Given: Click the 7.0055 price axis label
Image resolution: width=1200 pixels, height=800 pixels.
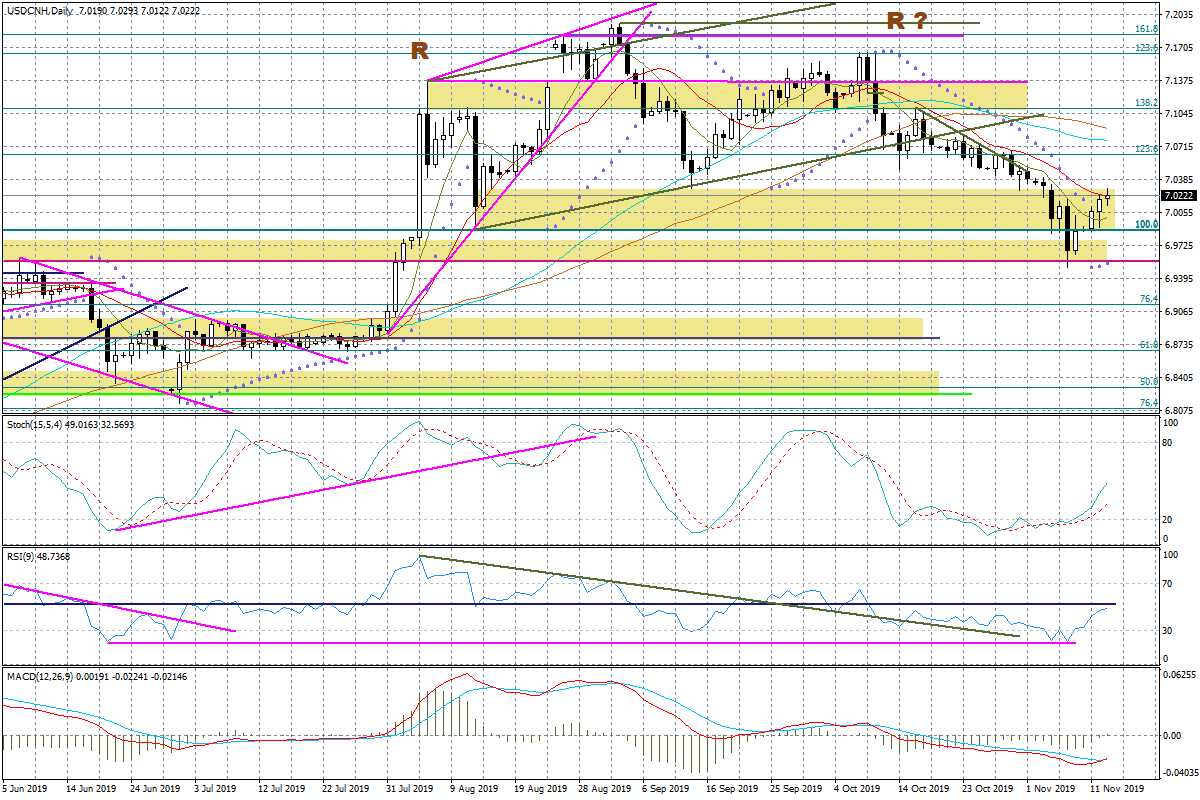Looking at the screenshot, I should [x=1179, y=213].
